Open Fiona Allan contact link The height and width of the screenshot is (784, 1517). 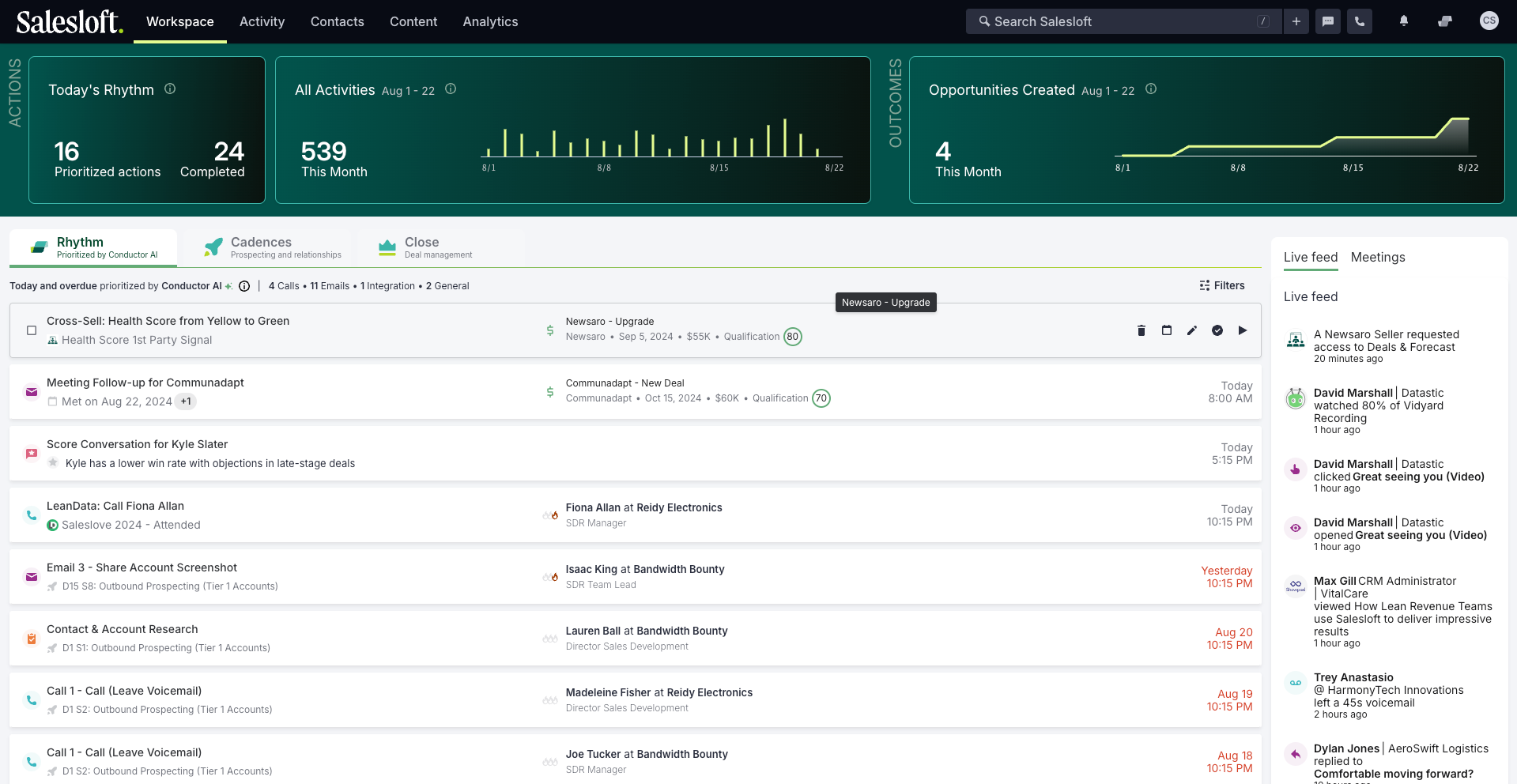point(593,507)
